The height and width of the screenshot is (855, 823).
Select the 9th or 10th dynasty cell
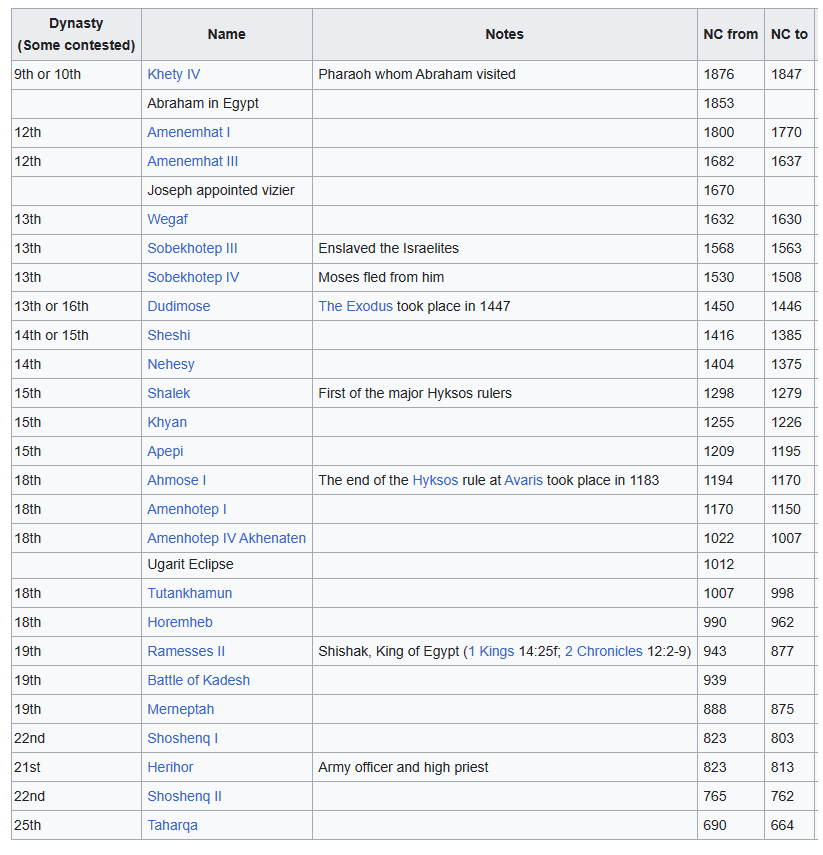pyautogui.click(x=76, y=74)
